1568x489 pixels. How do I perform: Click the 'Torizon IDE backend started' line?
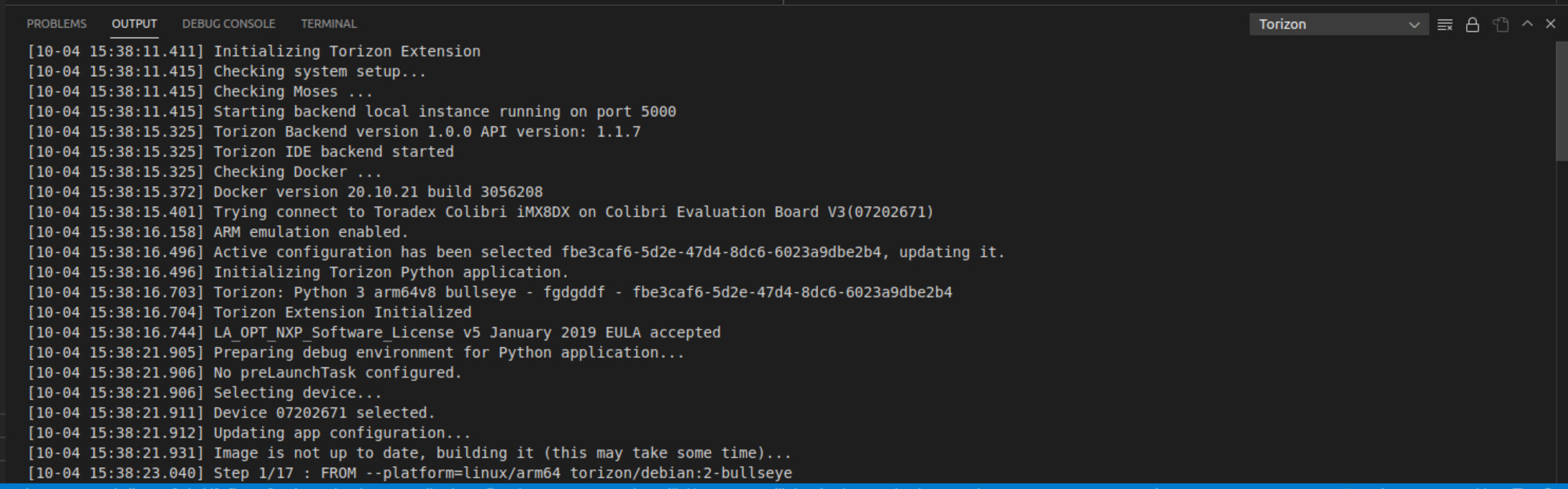(241, 151)
